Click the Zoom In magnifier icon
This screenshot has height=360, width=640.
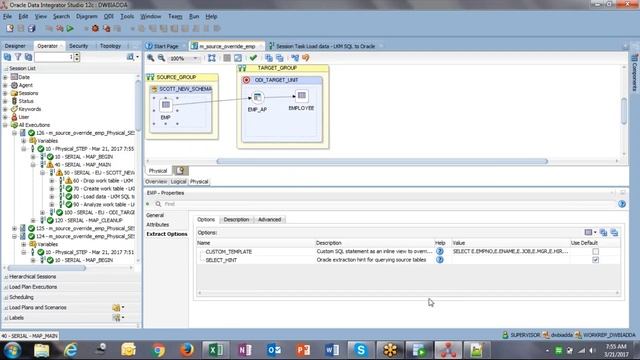[151, 58]
